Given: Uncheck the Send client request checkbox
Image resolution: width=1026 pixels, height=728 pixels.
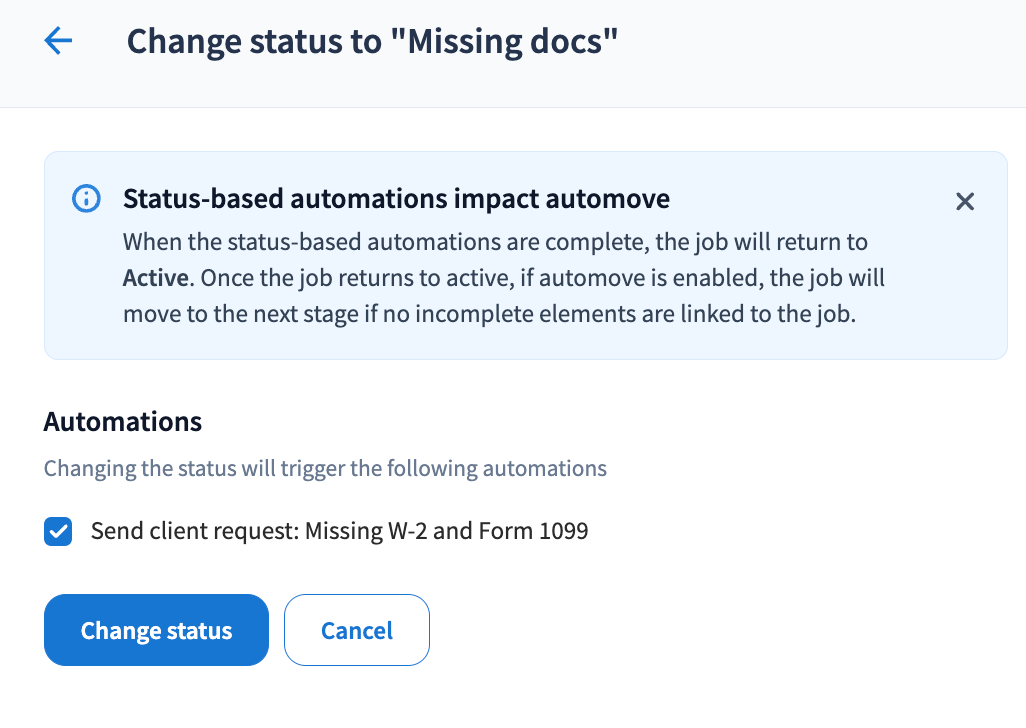Looking at the screenshot, I should point(58,531).
